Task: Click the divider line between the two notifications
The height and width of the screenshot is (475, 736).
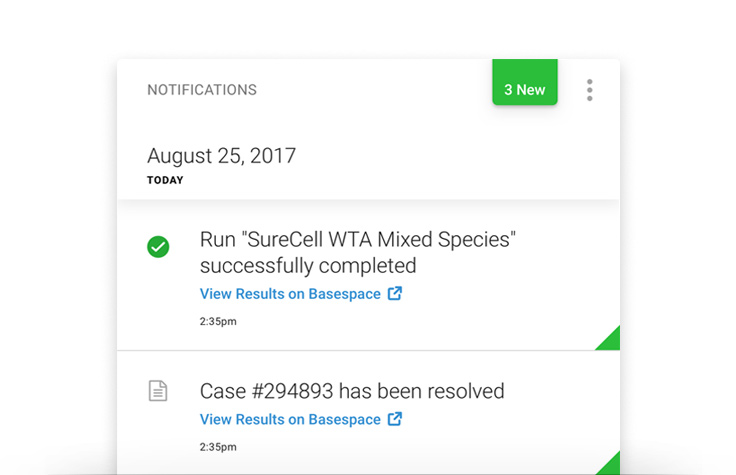Action: [x=368, y=351]
